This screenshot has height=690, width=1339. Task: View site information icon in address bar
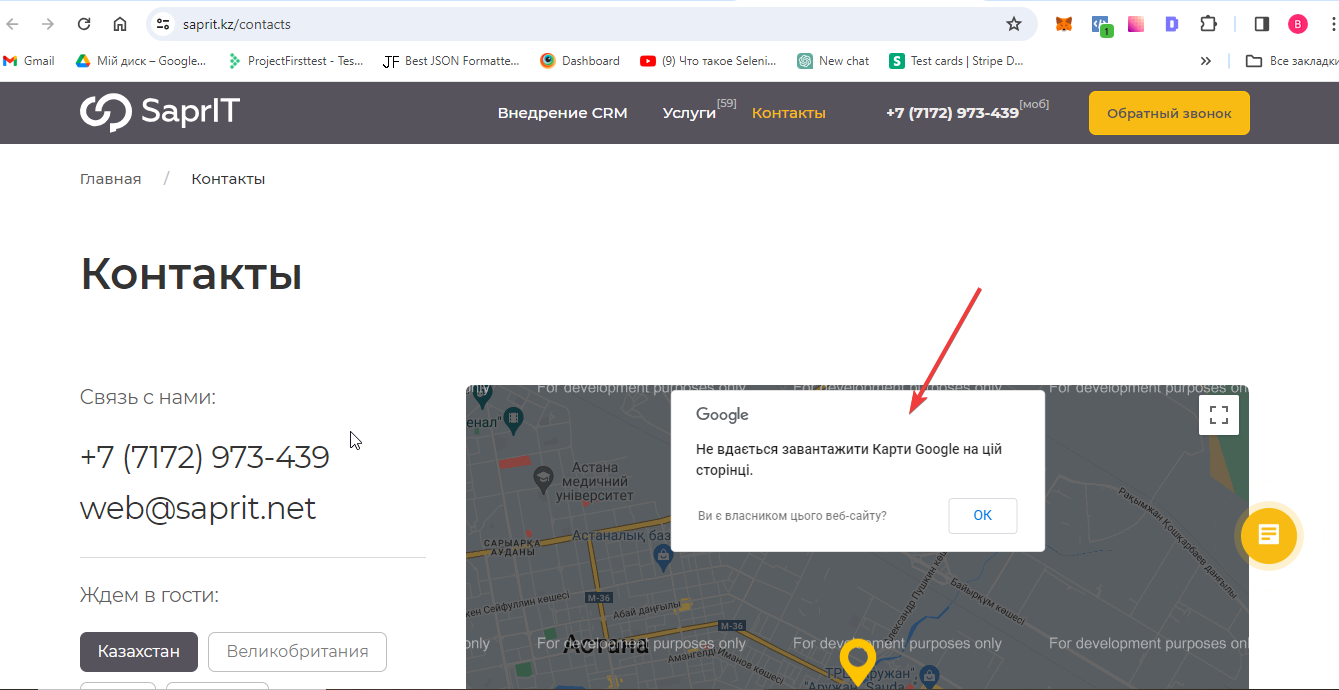pyautogui.click(x=164, y=24)
